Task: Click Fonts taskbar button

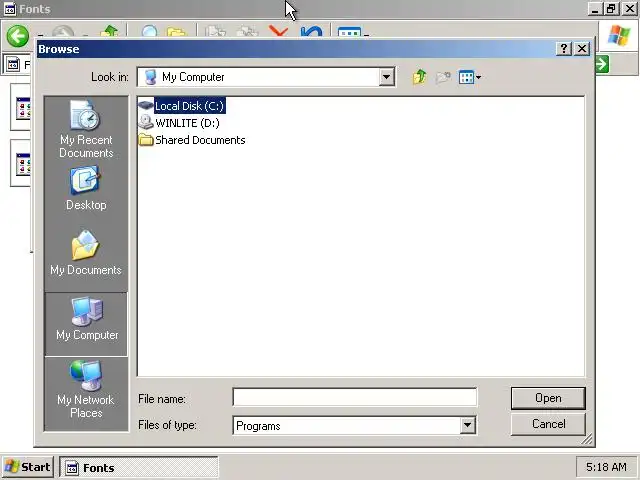Action: (139, 467)
